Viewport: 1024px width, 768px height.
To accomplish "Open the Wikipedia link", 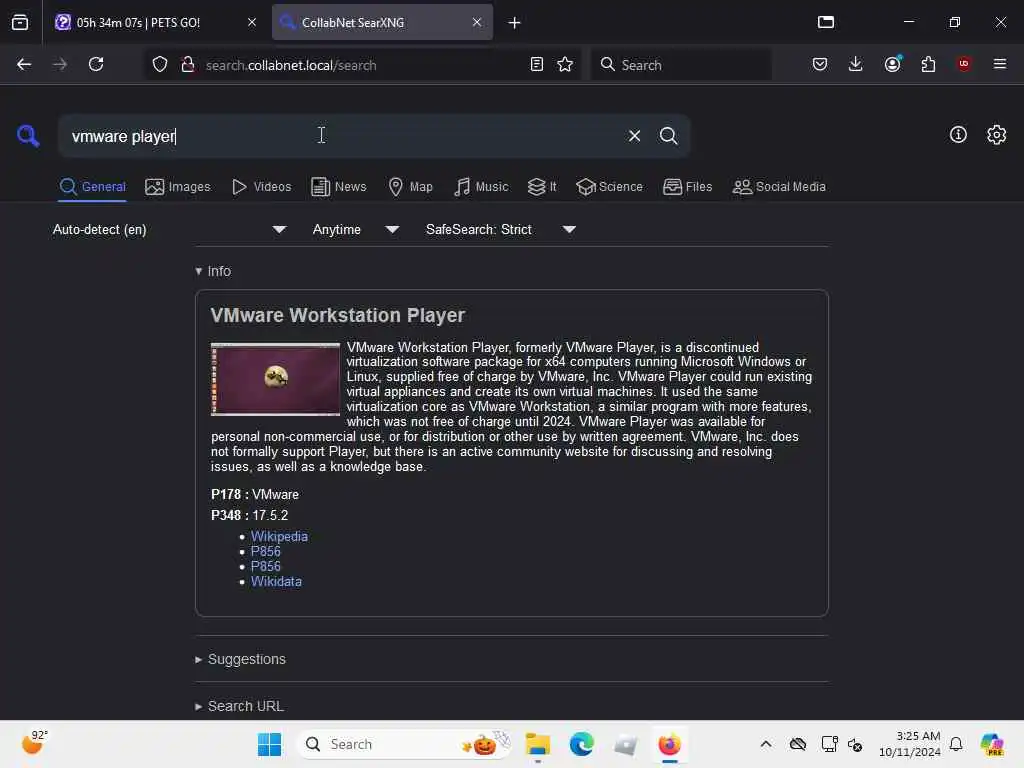I will [279, 536].
